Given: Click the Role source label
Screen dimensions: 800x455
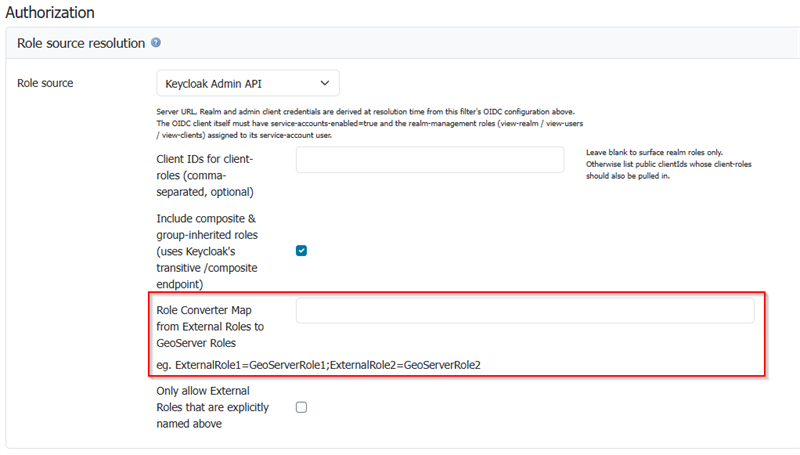Looking at the screenshot, I should click(45, 83).
